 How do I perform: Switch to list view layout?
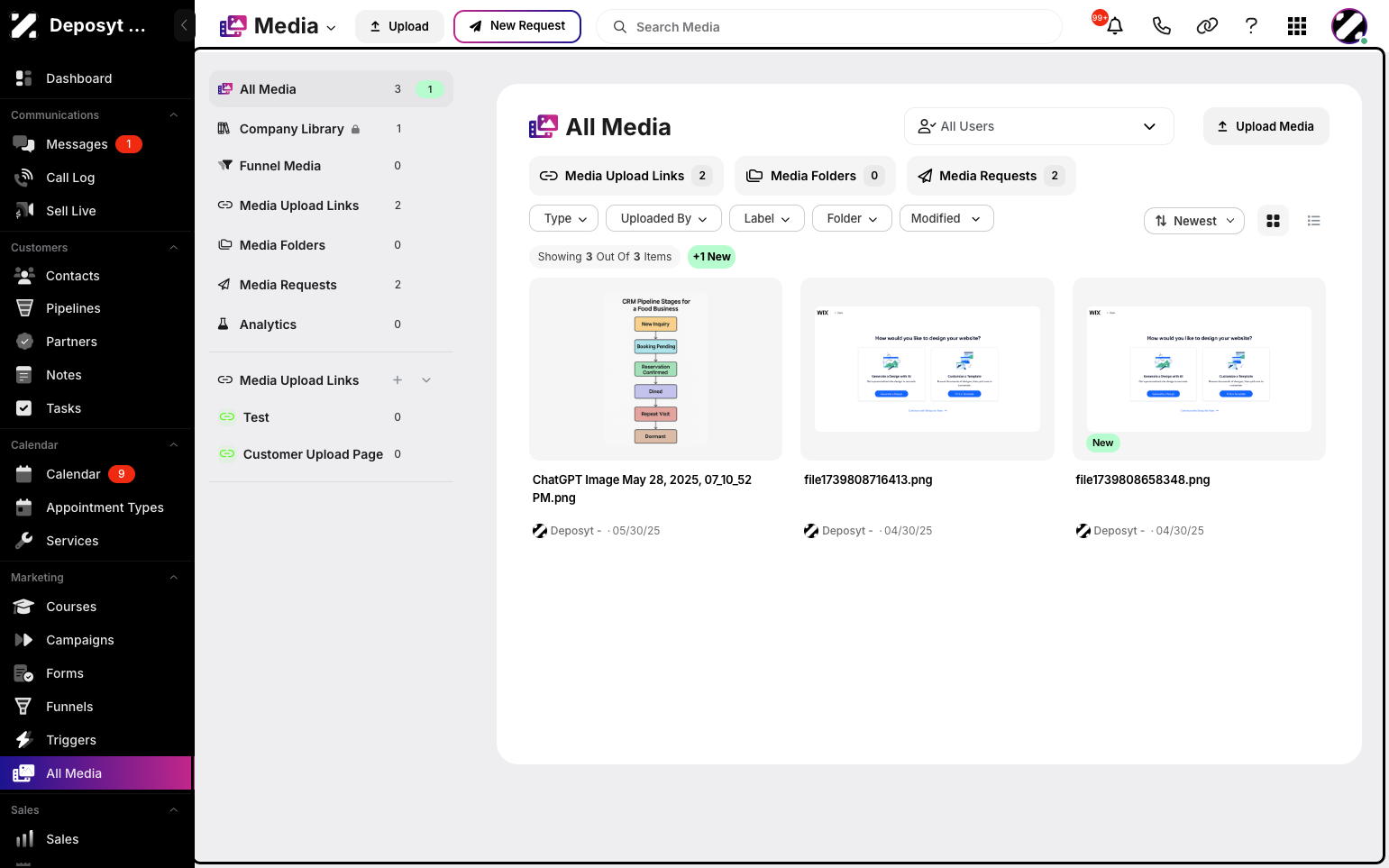coord(1313,221)
